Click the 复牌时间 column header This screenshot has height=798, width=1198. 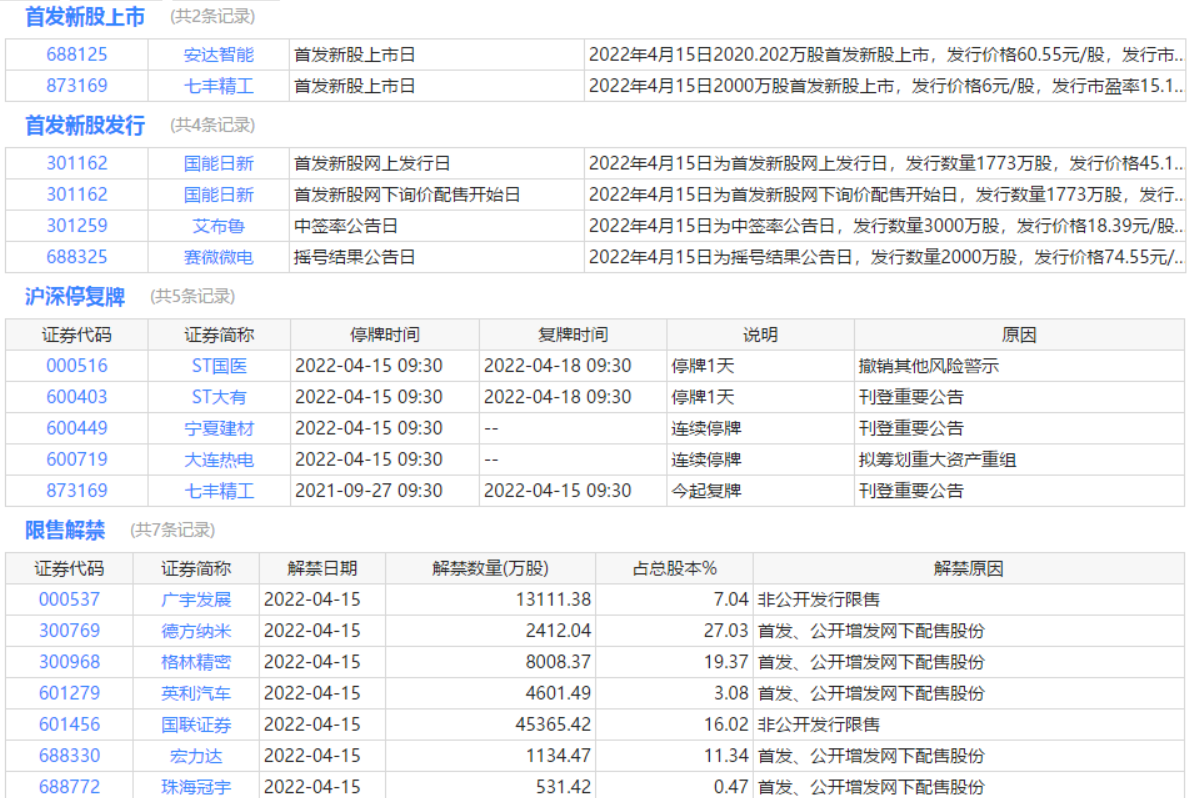coord(573,336)
